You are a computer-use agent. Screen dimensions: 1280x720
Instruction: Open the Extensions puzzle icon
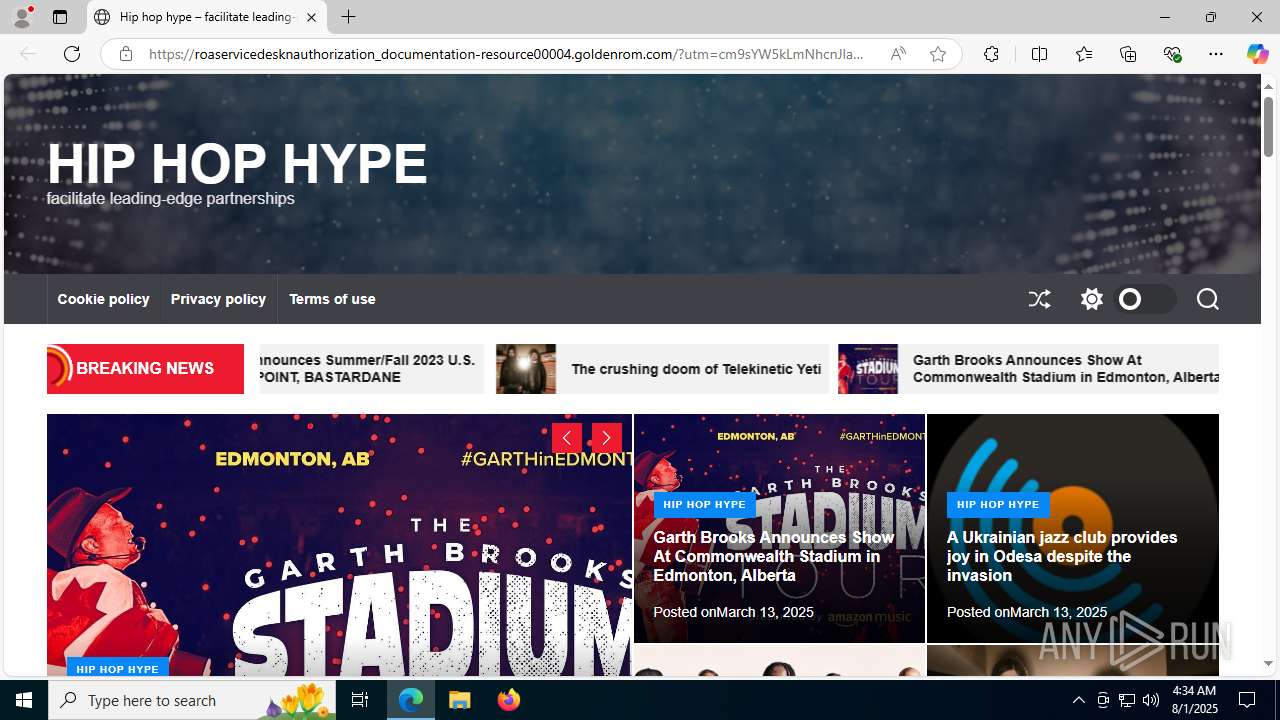tap(991, 54)
